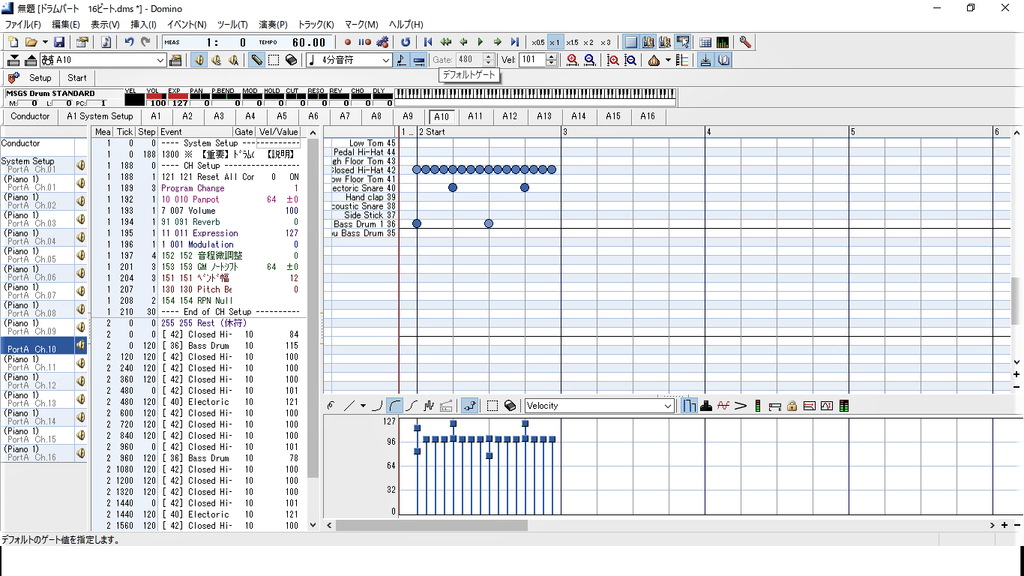Toggle the note-length lock icon beside 4分音符
The height and width of the screenshot is (576, 1024).
pyautogui.click(x=401, y=60)
